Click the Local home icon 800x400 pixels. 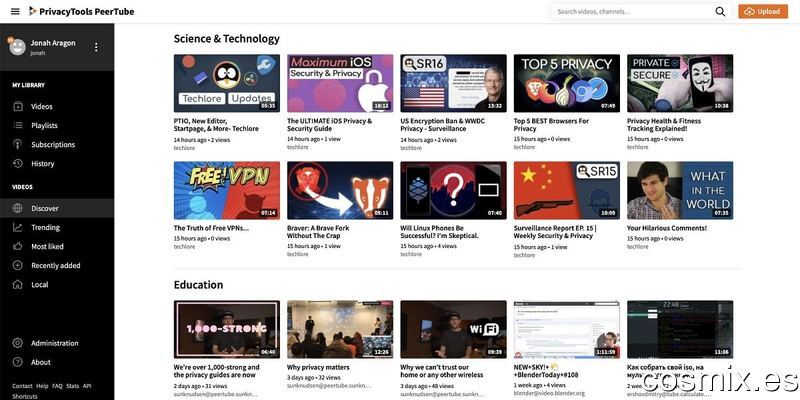(x=18, y=284)
